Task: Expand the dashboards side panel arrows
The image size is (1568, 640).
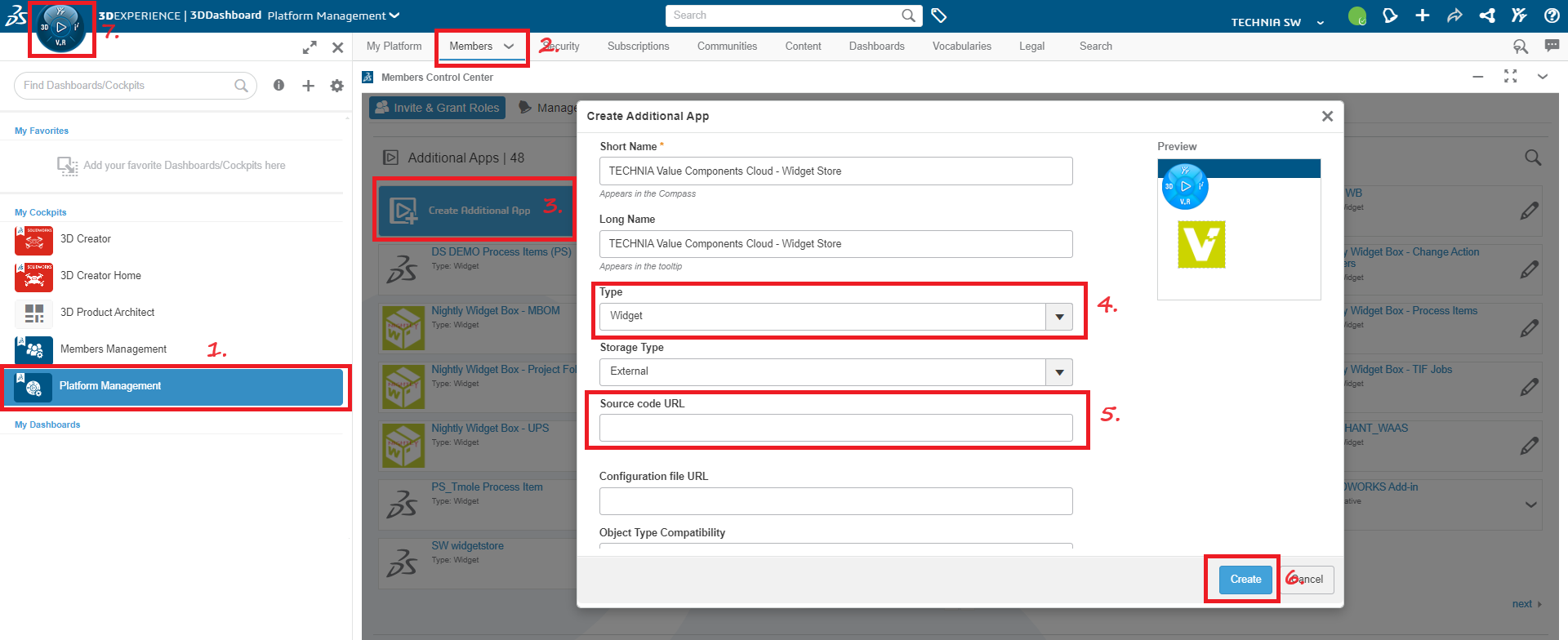Action: [x=310, y=47]
